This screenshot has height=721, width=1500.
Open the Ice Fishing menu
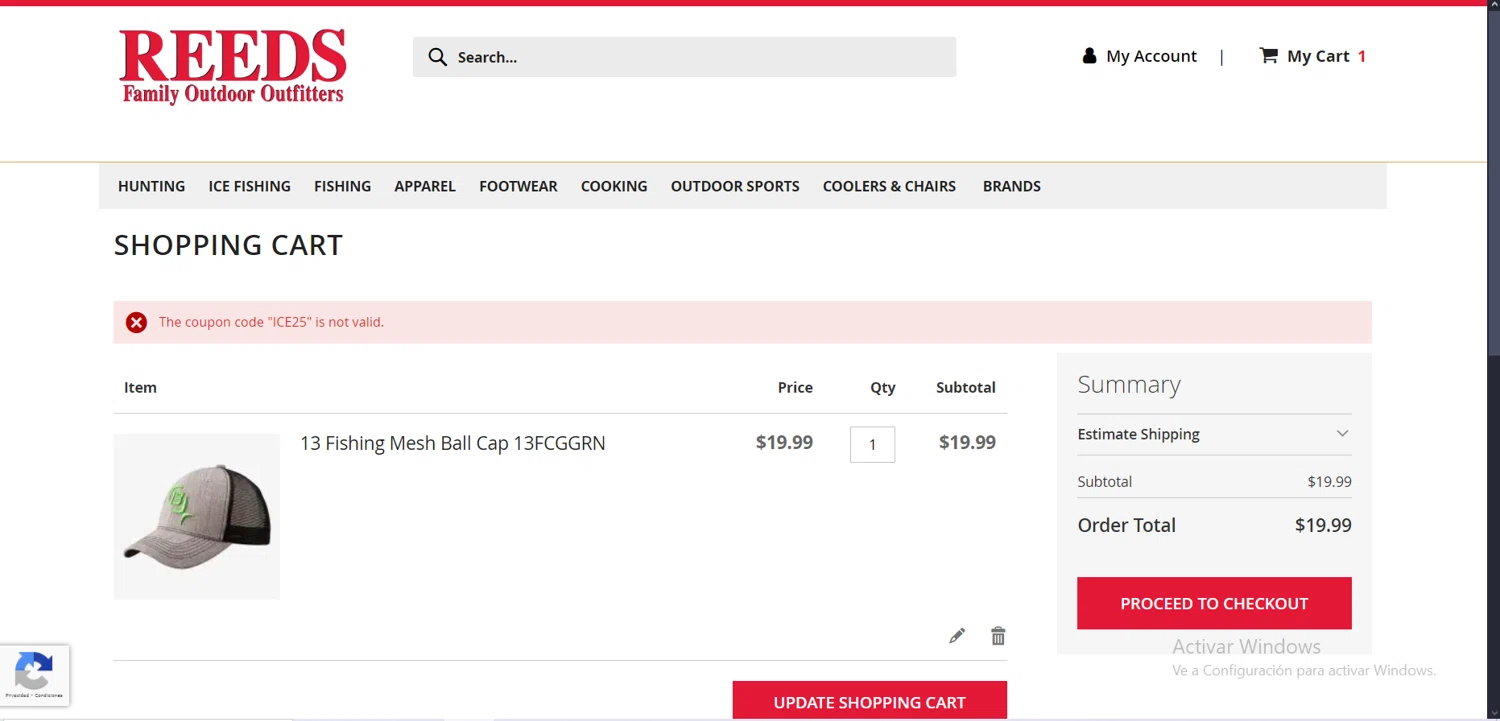click(249, 186)
